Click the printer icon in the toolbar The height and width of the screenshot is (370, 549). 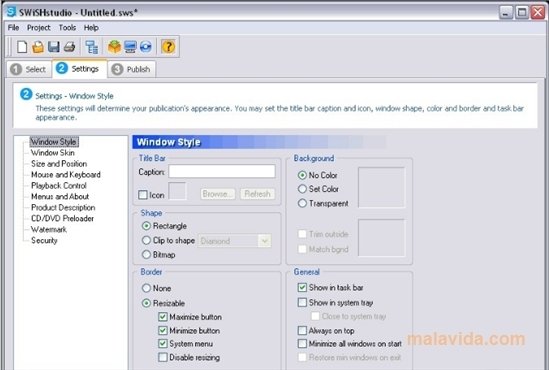[69, 47]
